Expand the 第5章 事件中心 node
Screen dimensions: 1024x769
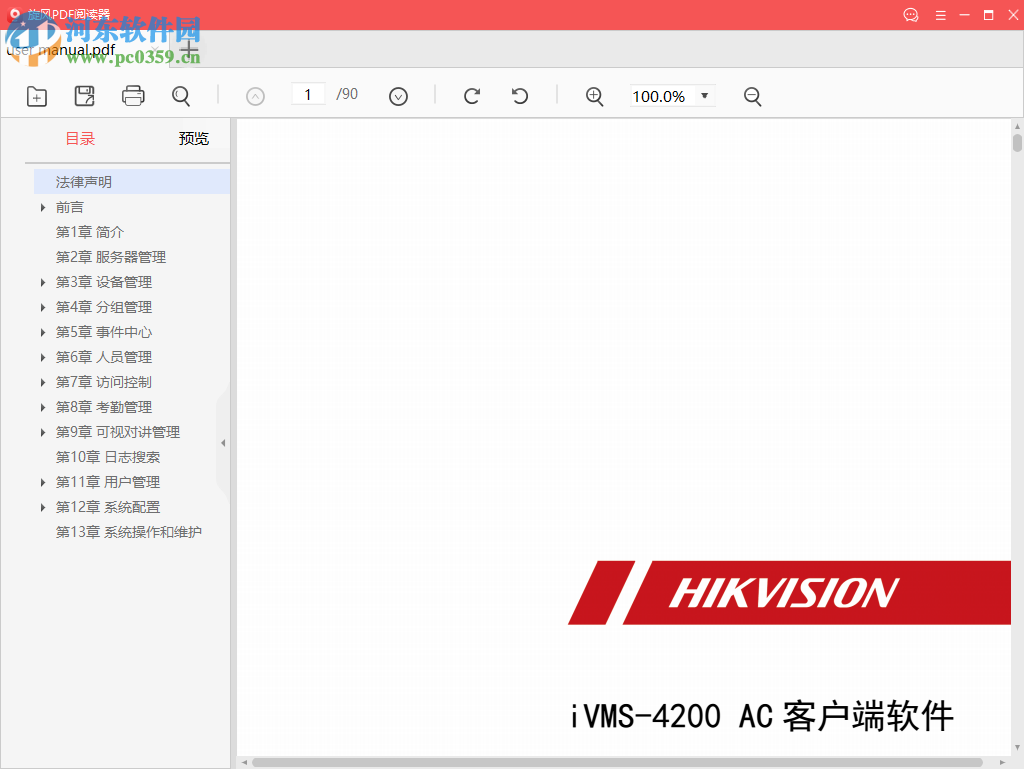[43, 332]
